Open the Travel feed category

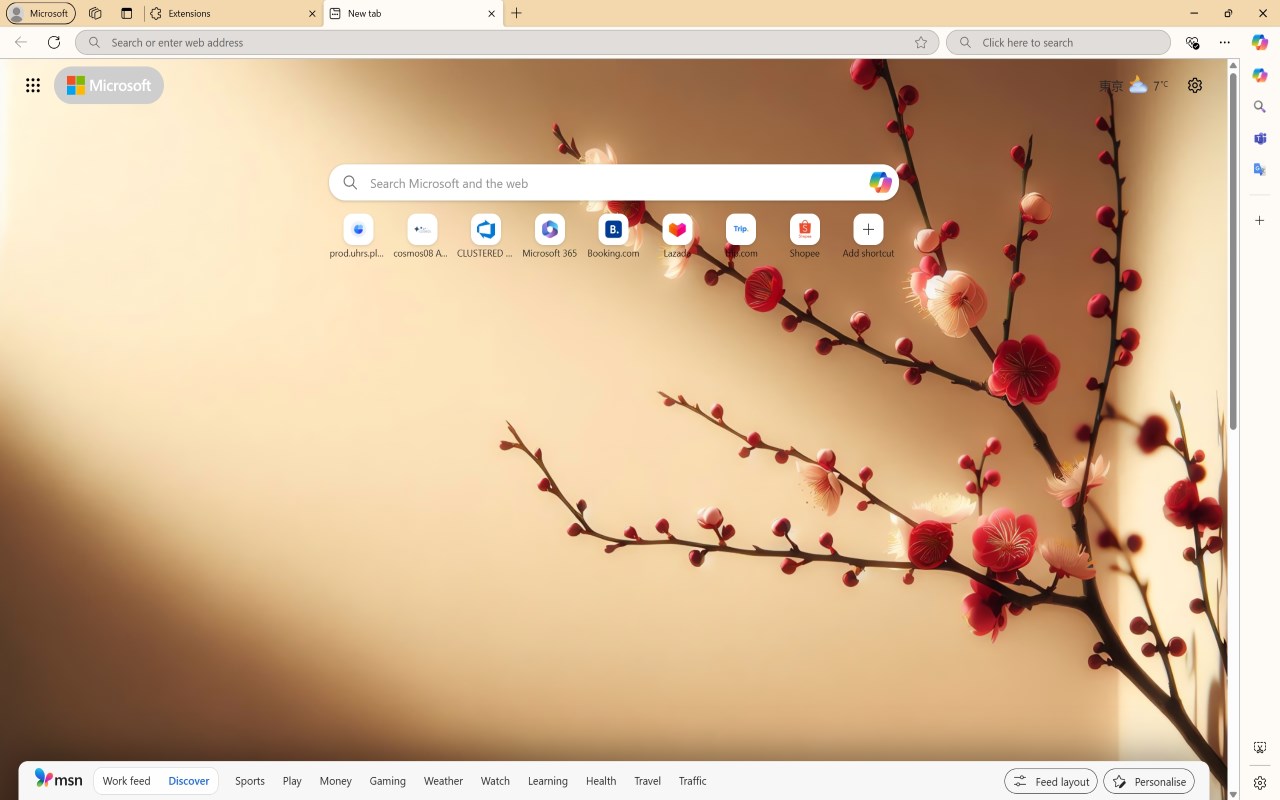coord(647,781)
